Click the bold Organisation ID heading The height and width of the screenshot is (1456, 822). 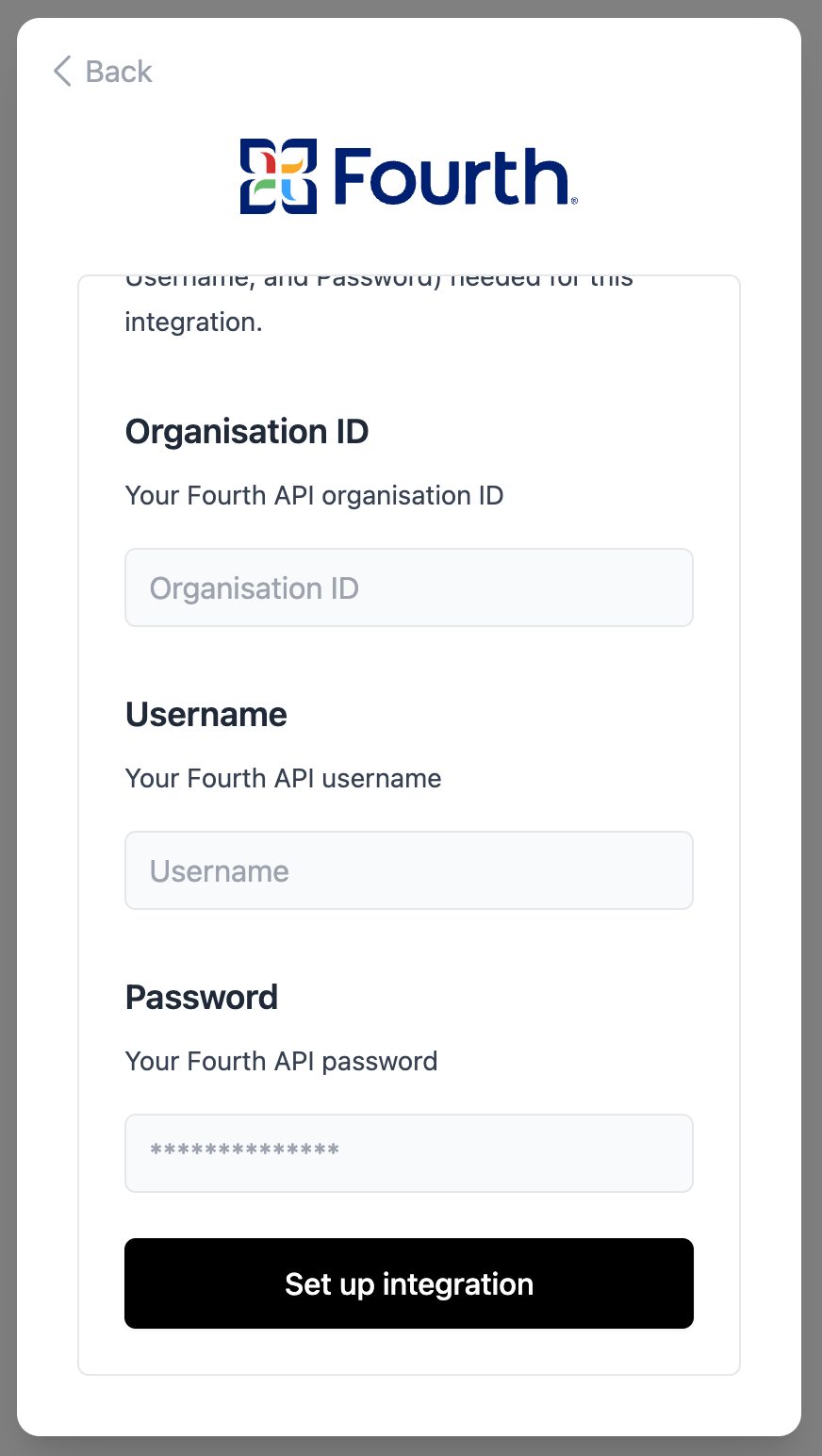pyautogui.click(x=247, y=432)
